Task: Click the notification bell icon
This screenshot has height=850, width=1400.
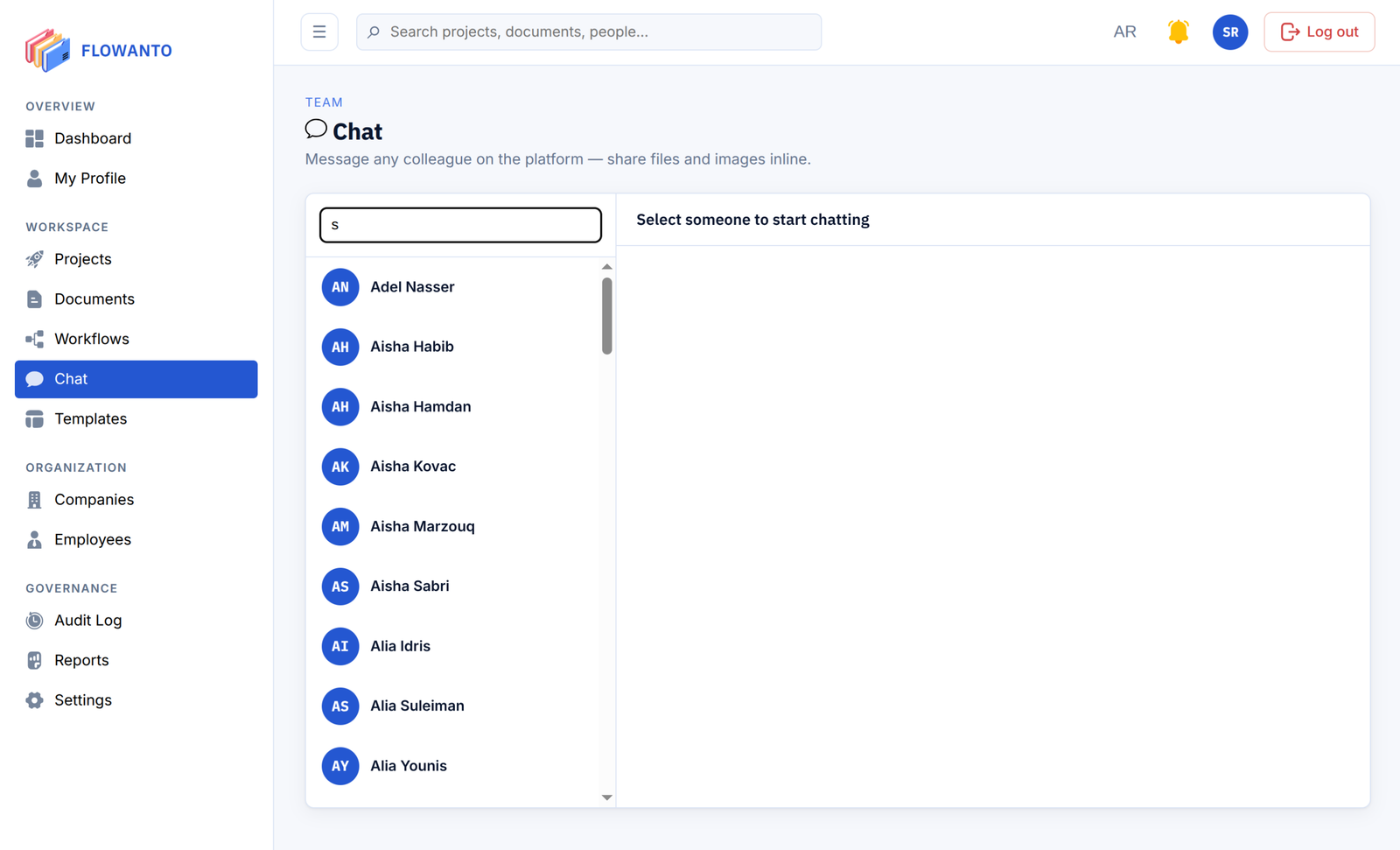Action: (1178, 32)
